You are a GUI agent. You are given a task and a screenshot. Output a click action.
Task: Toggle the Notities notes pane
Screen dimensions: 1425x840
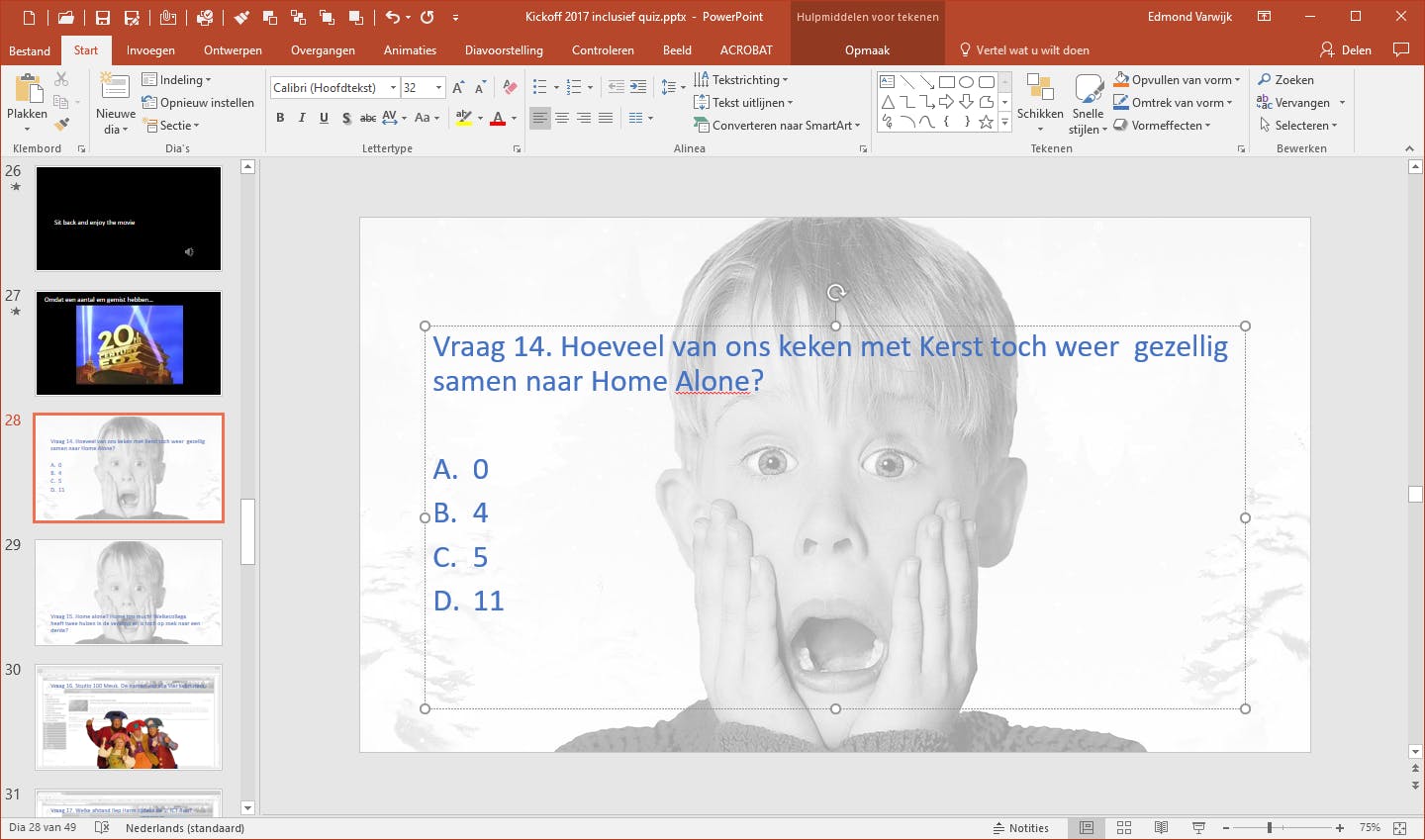point(1020,828)
